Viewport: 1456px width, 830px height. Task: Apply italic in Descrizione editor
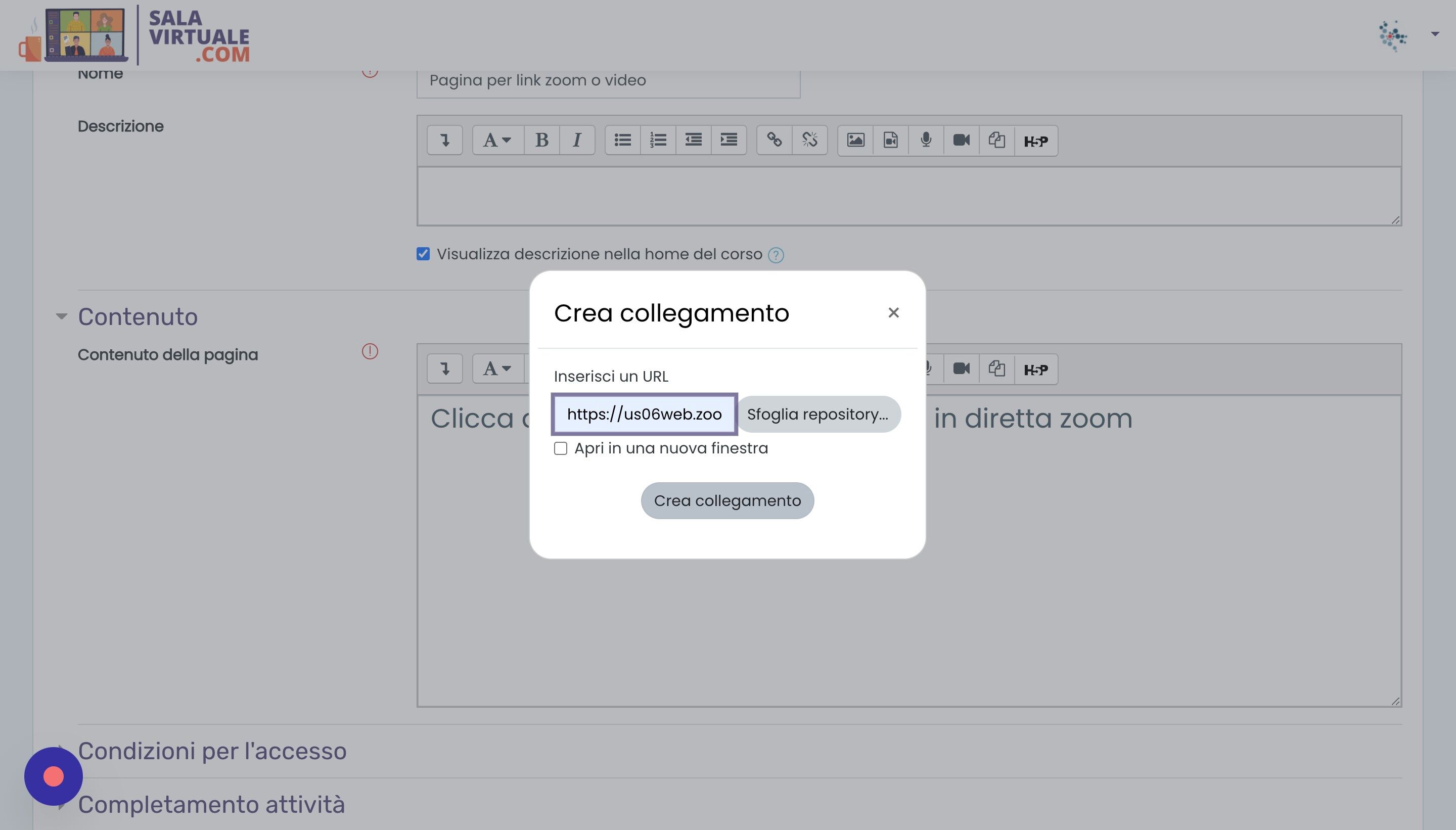click(x=577, y=140)
